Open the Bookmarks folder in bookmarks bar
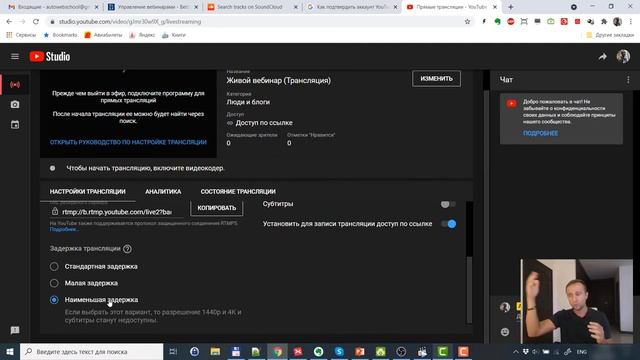This screenshot has width=640, height=360. coord(60,35)
